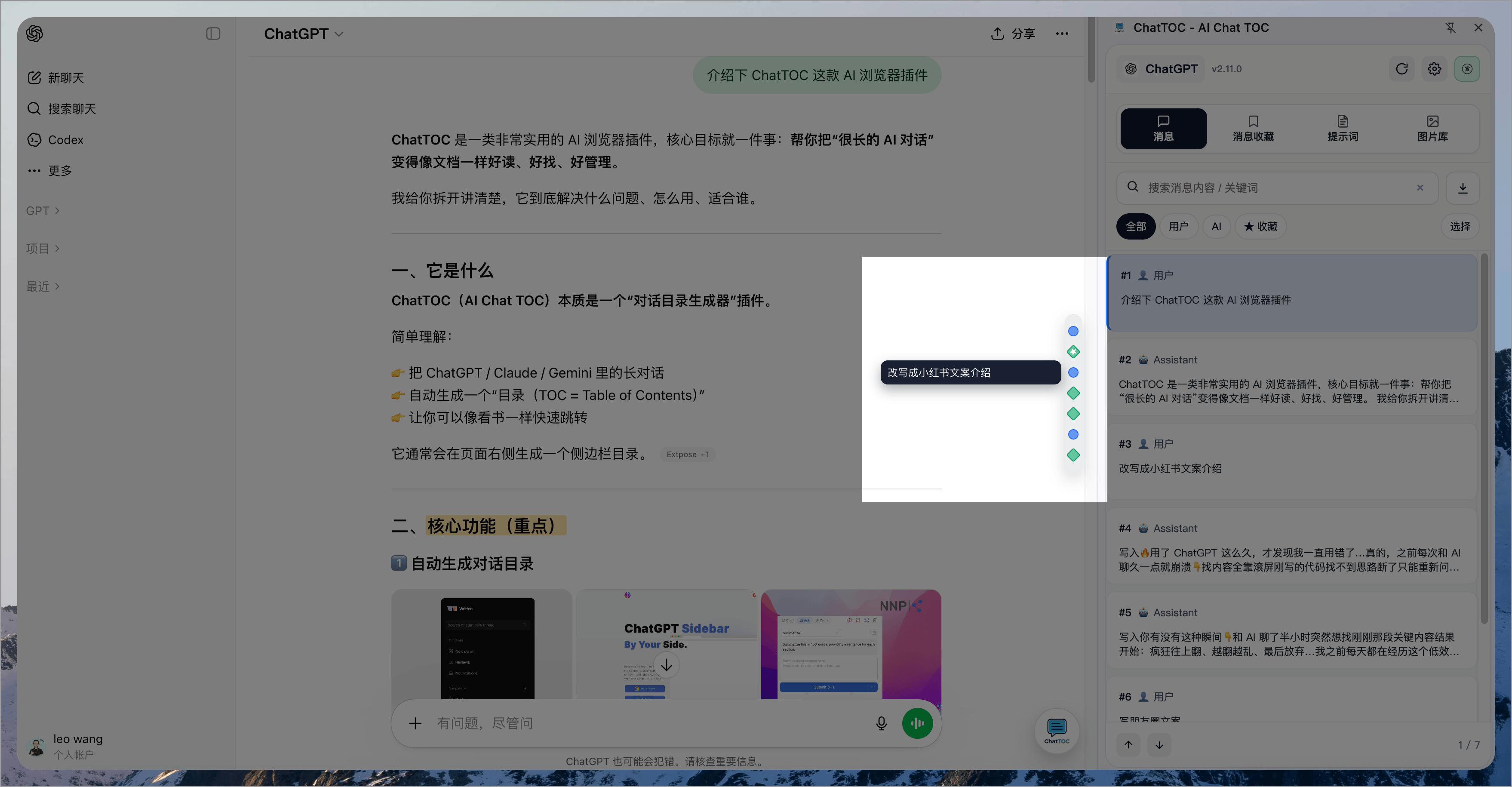This screenshot has height=787, width=1512.
Task: Click the plus attach icon in input
Action: point(415,723)
